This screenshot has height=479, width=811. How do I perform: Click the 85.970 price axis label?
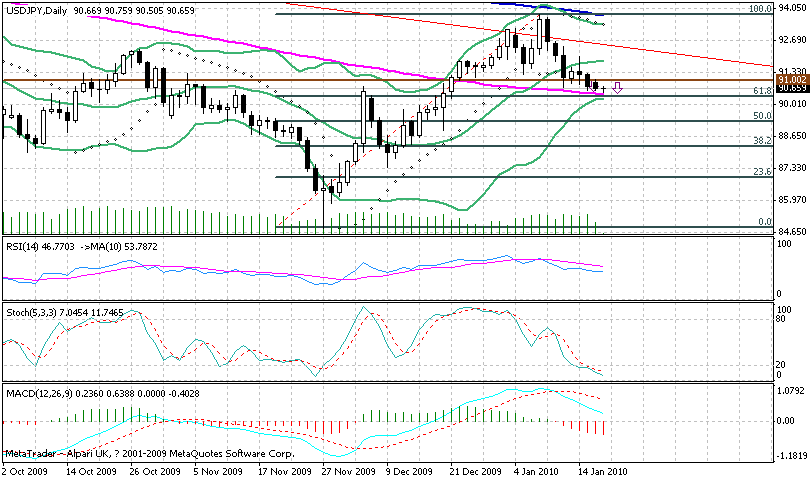[x=791, y=199]
